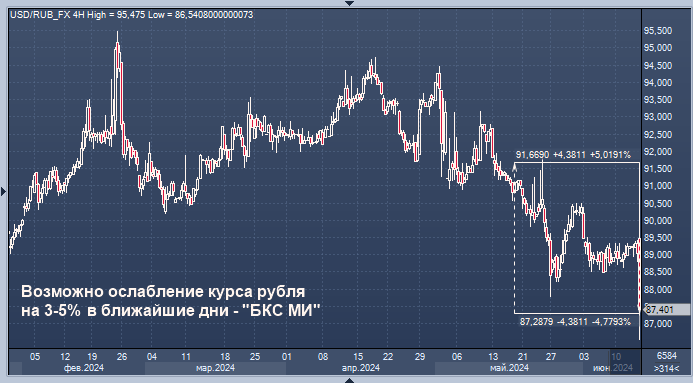Viewport: 693px width, 383px height.
Task: Click the >314< visible bars counter
Action: click(x=666, y=368)
